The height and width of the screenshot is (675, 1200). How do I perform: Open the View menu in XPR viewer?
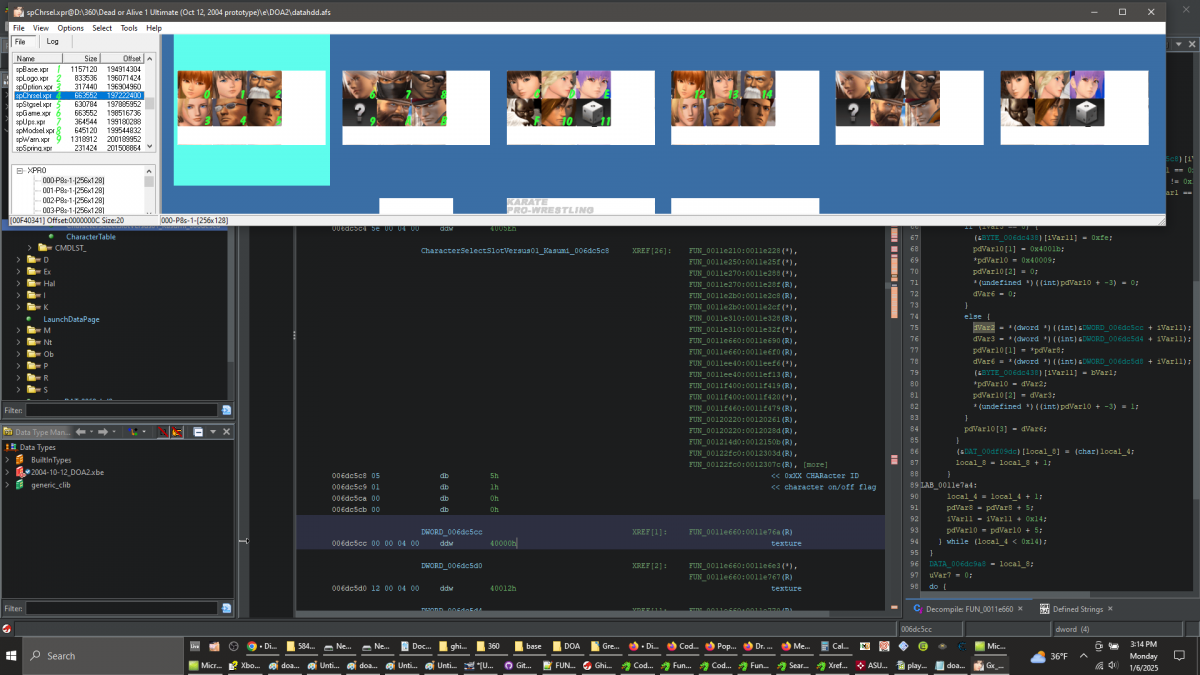click(41, 28)
